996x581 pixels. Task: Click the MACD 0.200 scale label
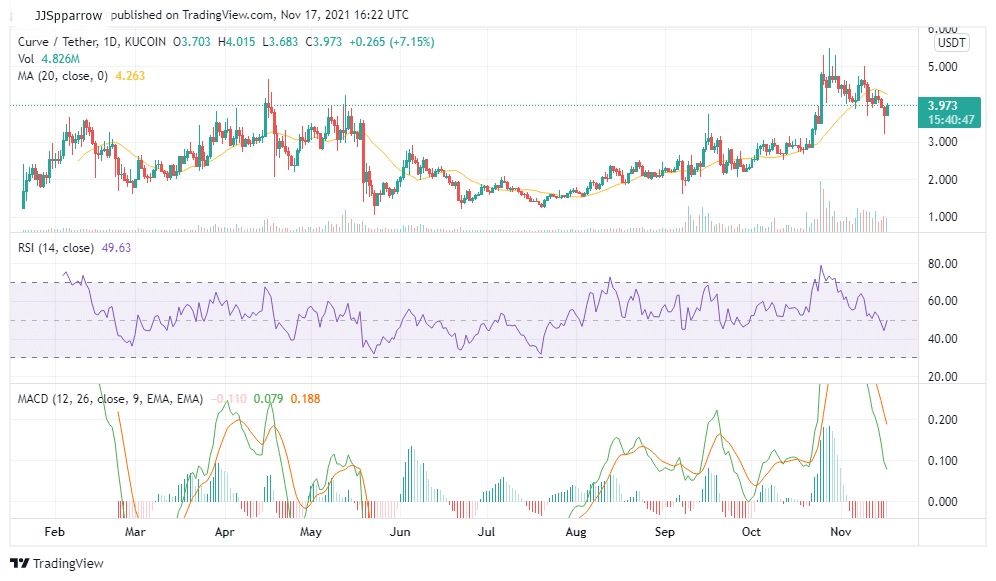tap(943, 420)
